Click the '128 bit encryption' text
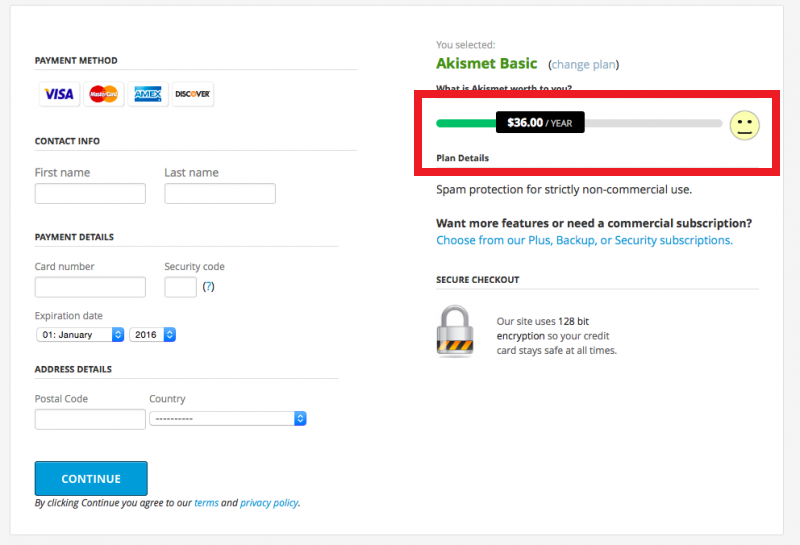Viewport: 800px width, 545px height. pos(543,329)
